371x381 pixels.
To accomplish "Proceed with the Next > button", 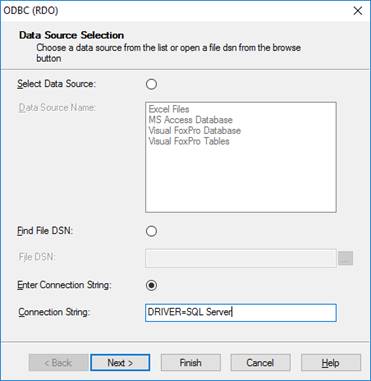I will tap(120, 363).
